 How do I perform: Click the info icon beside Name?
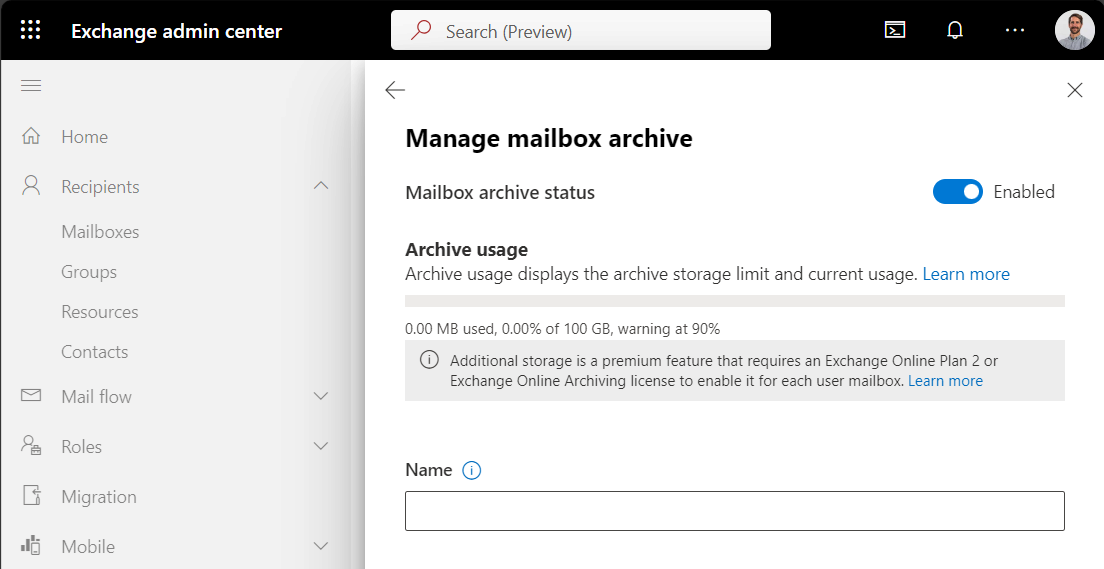pos(472,470)
